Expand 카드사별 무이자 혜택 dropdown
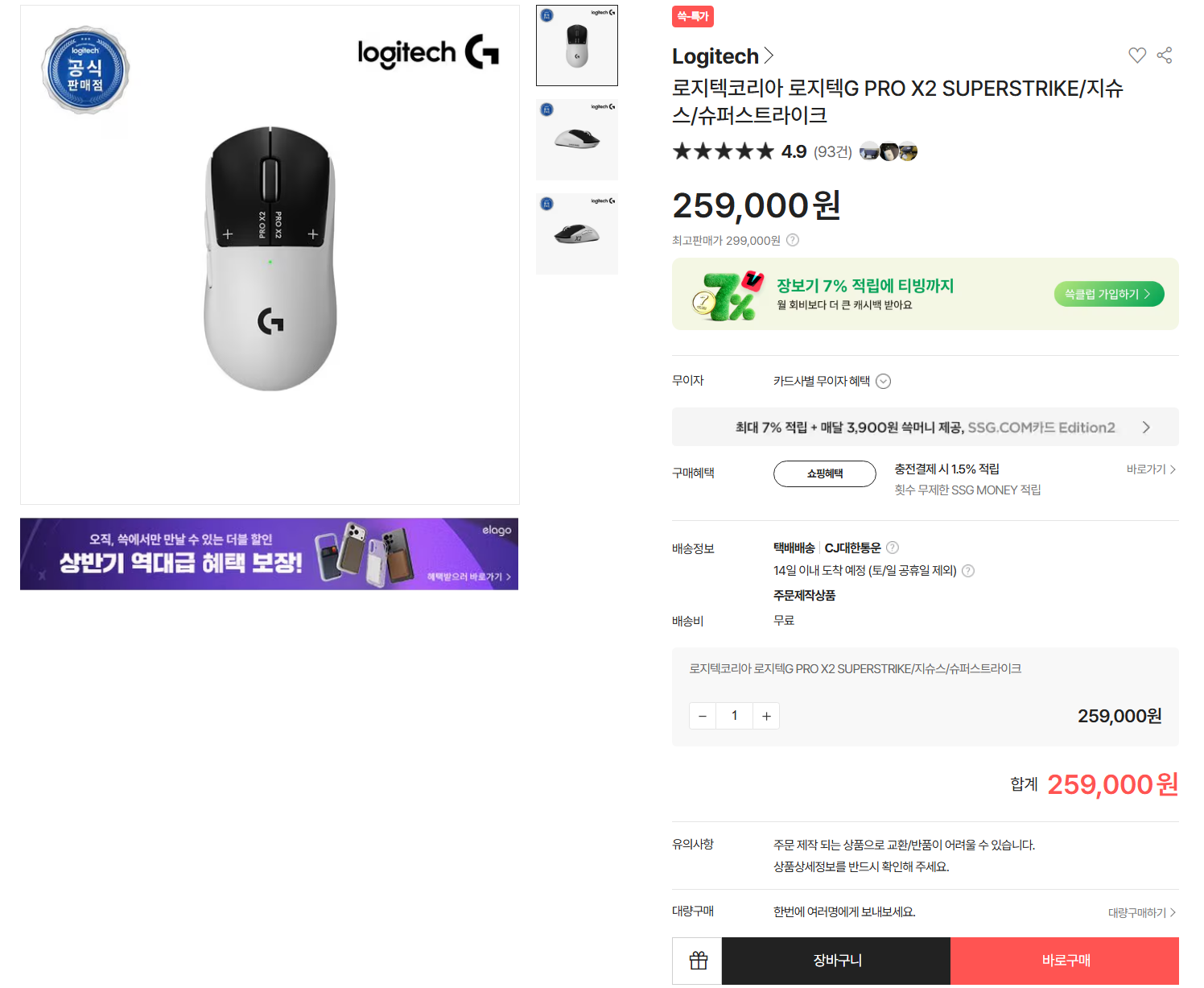 (883, 382)
